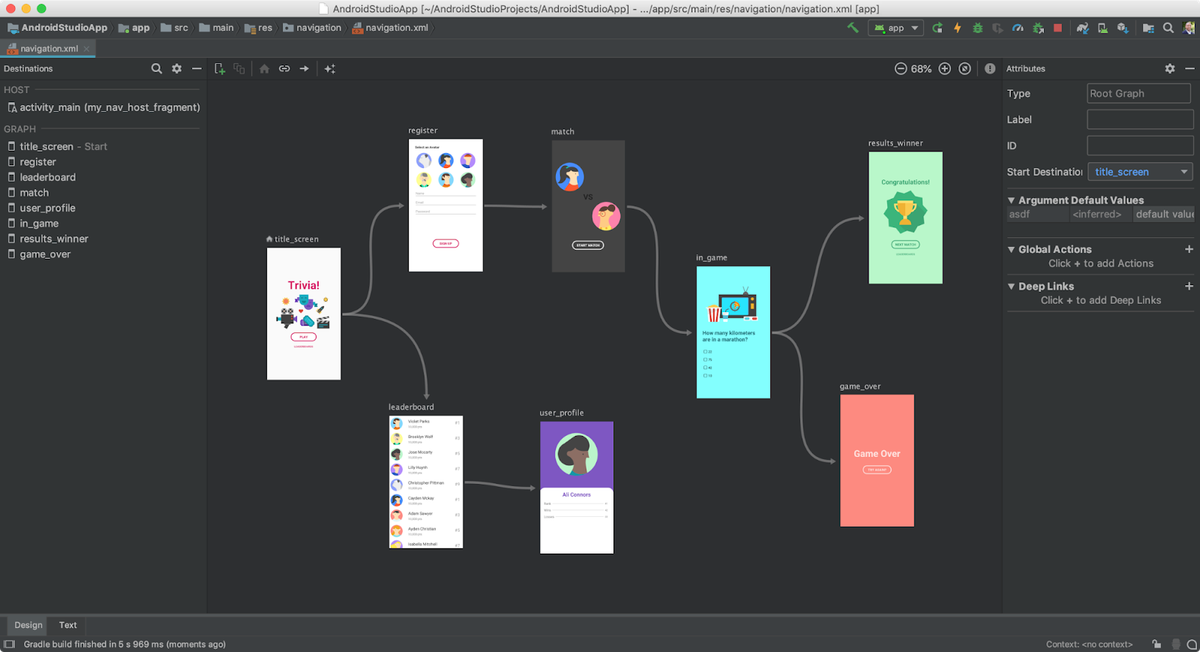Build the project with the hammer icon
Image resolution: width=1200 pixels, height=652 pixels.
coord(853,28)
